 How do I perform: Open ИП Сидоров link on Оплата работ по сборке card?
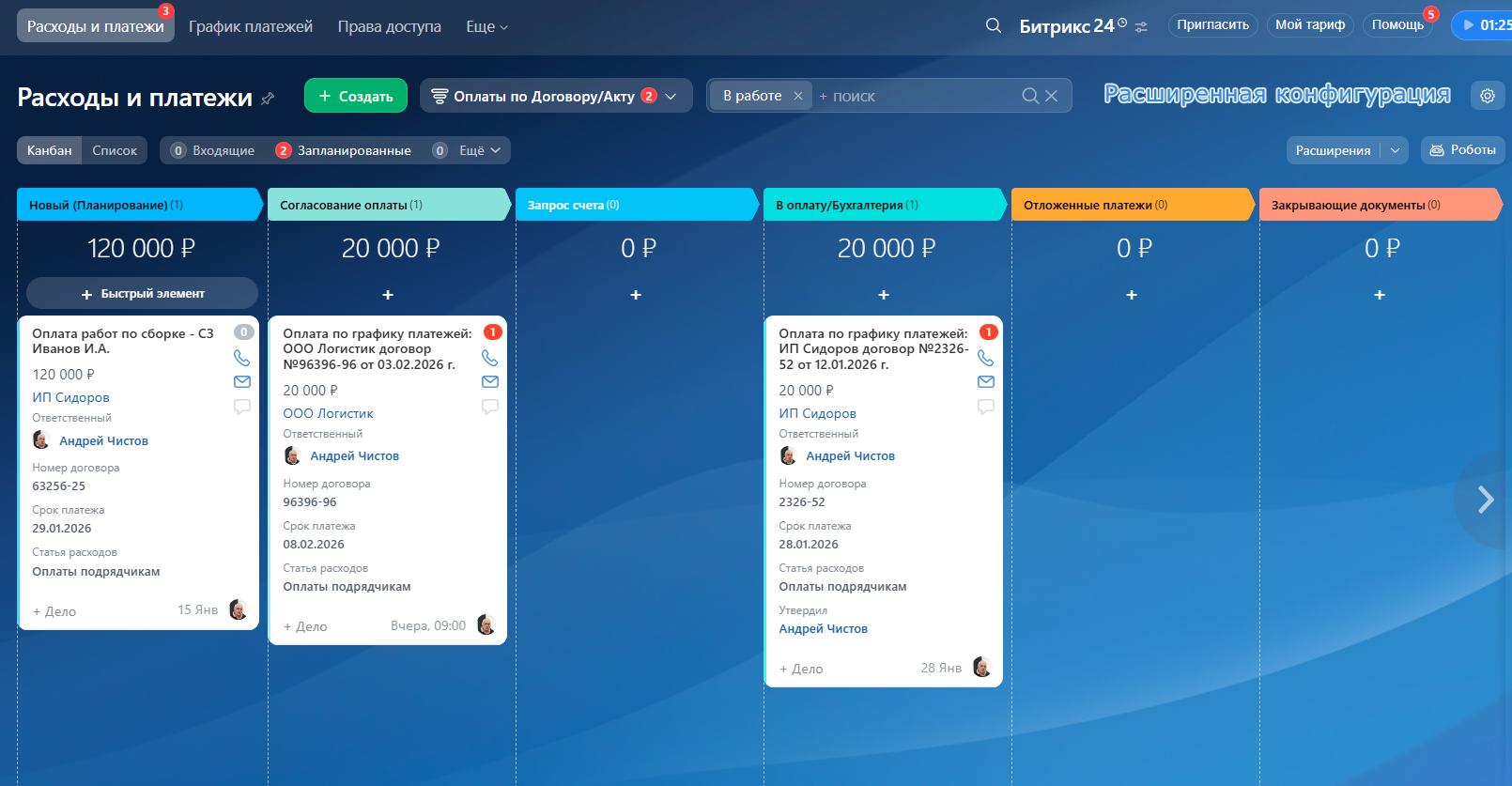70,397
